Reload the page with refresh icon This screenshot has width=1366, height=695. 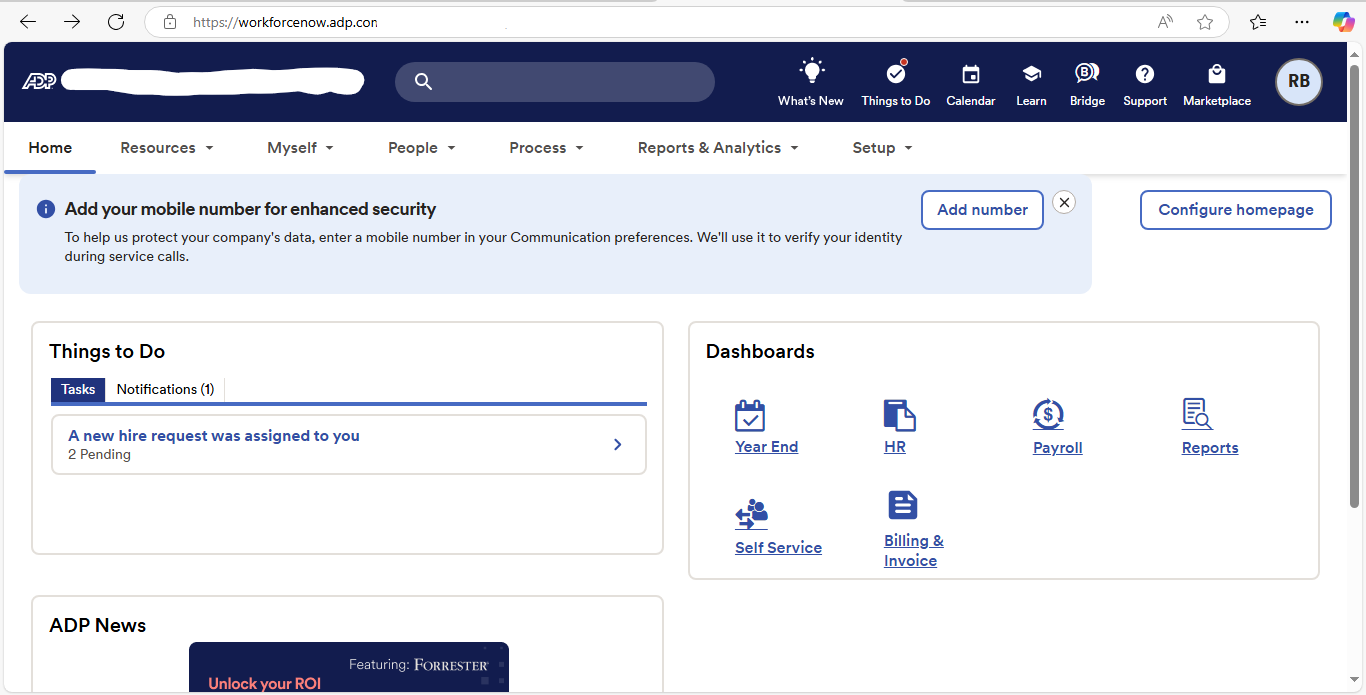point(116,21)
